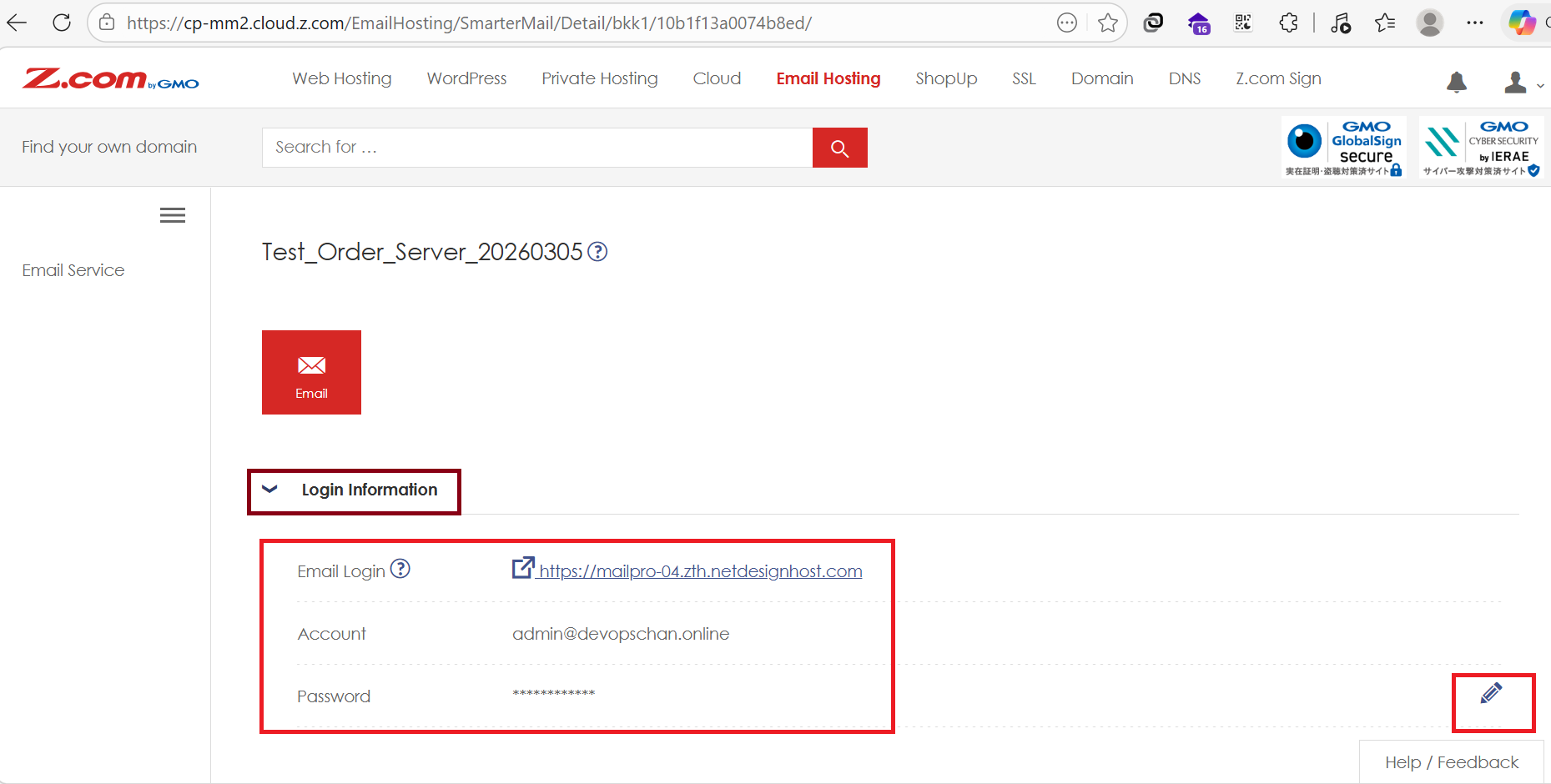Toggle the sidebar hamburger menu
The image size is (1551, 784).
(173, 215)
